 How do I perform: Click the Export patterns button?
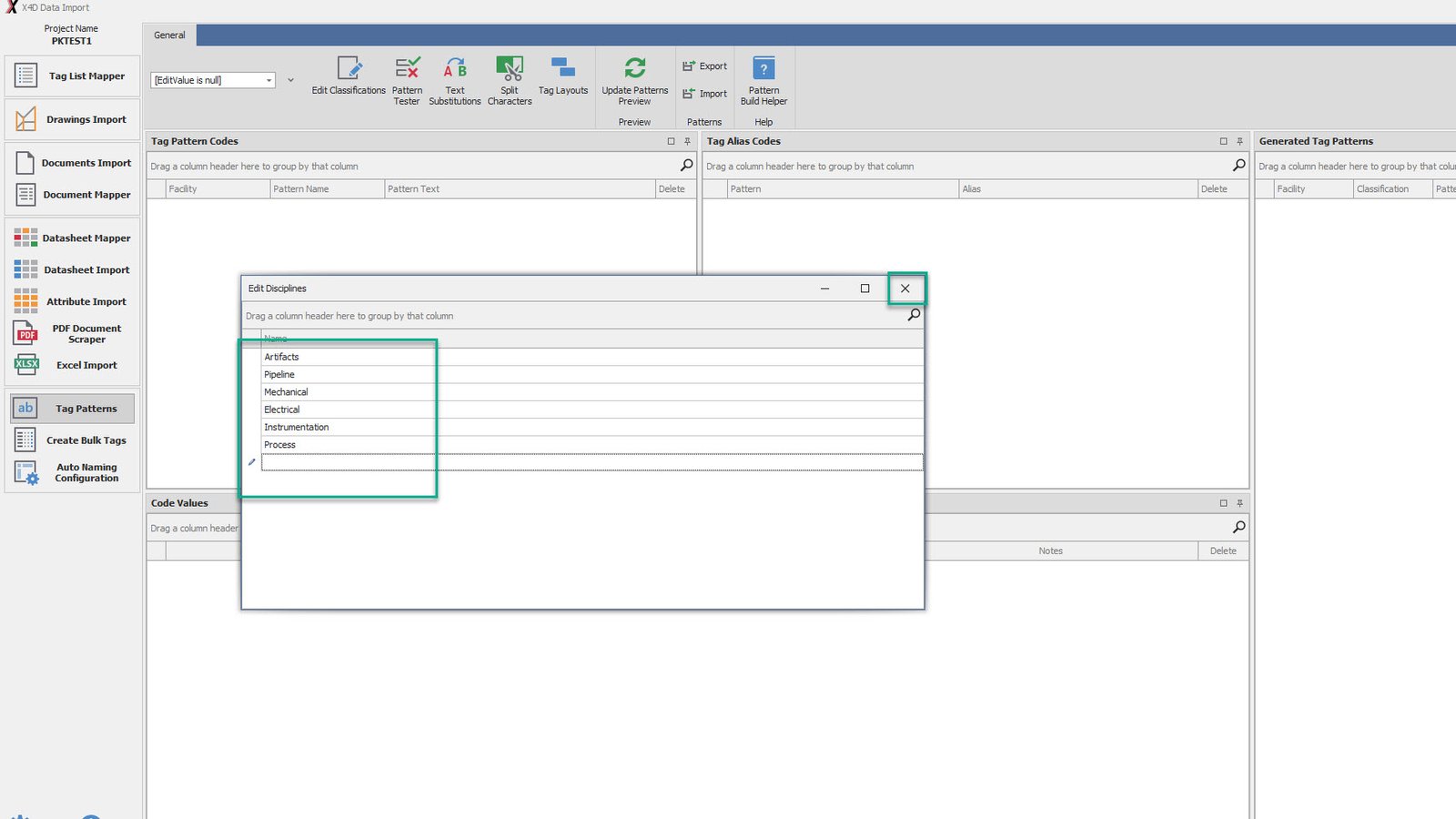tap(705, 66)
